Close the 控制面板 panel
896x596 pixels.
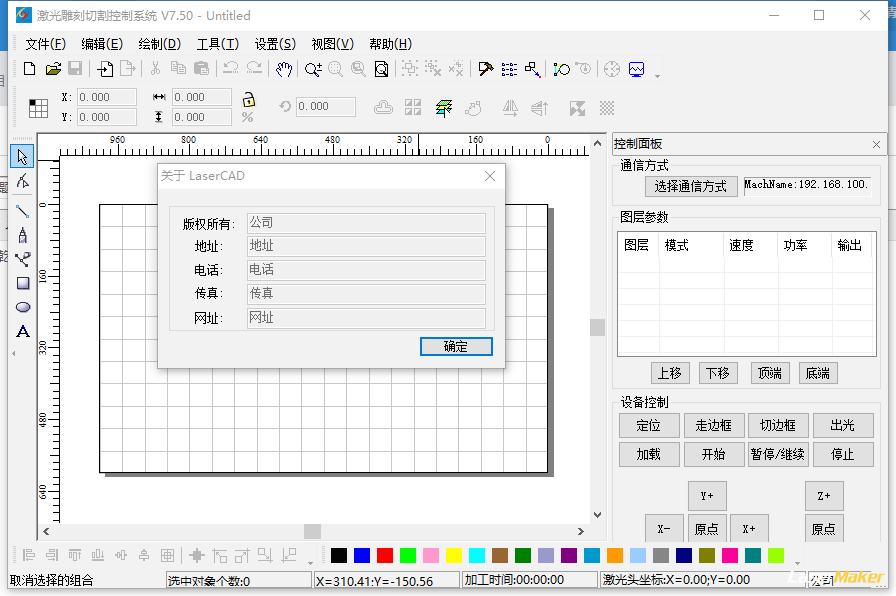(x=877, y=145)
